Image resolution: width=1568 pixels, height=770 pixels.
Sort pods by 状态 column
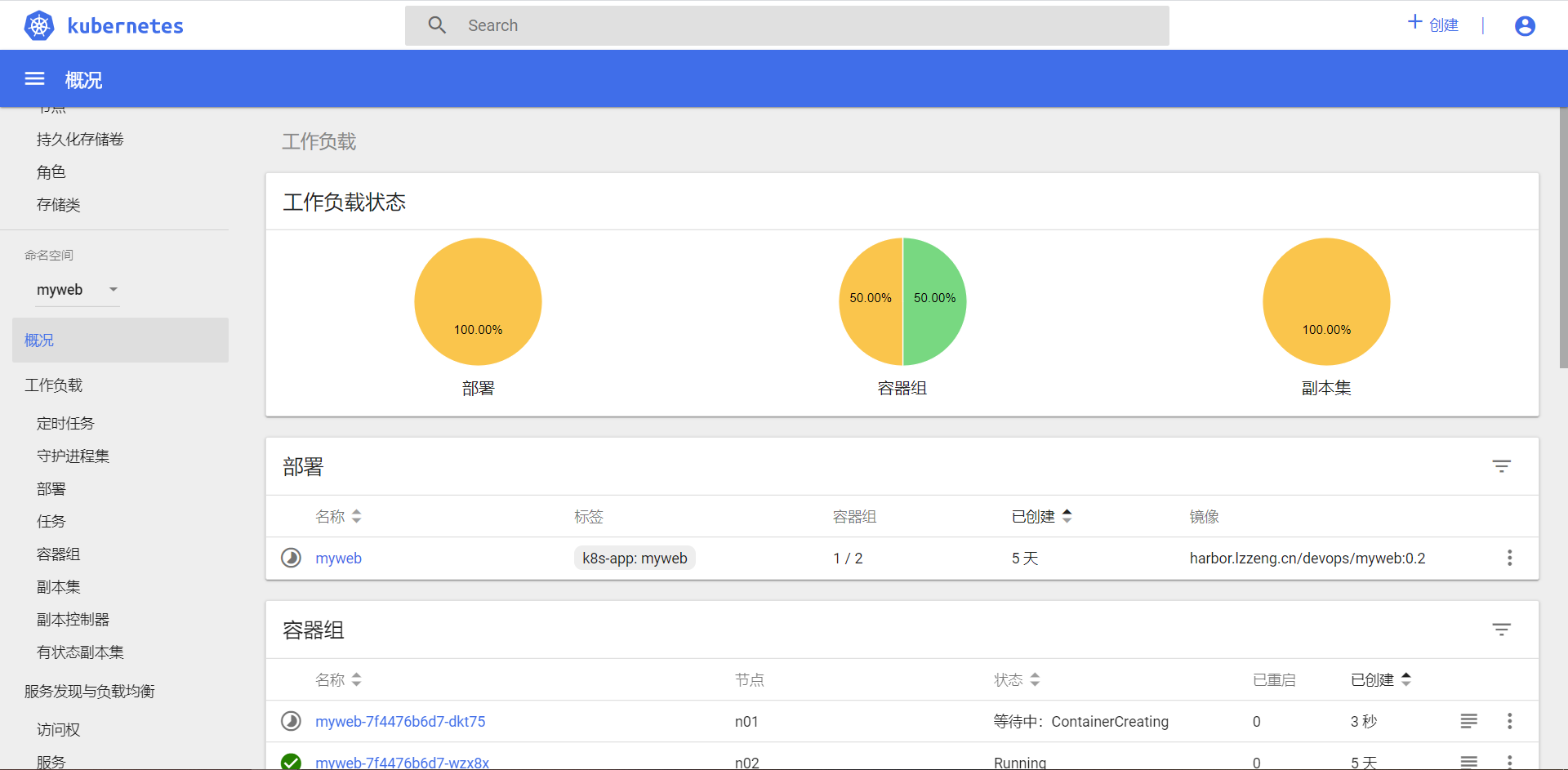pyautogui.click(x=1017, y=680)
